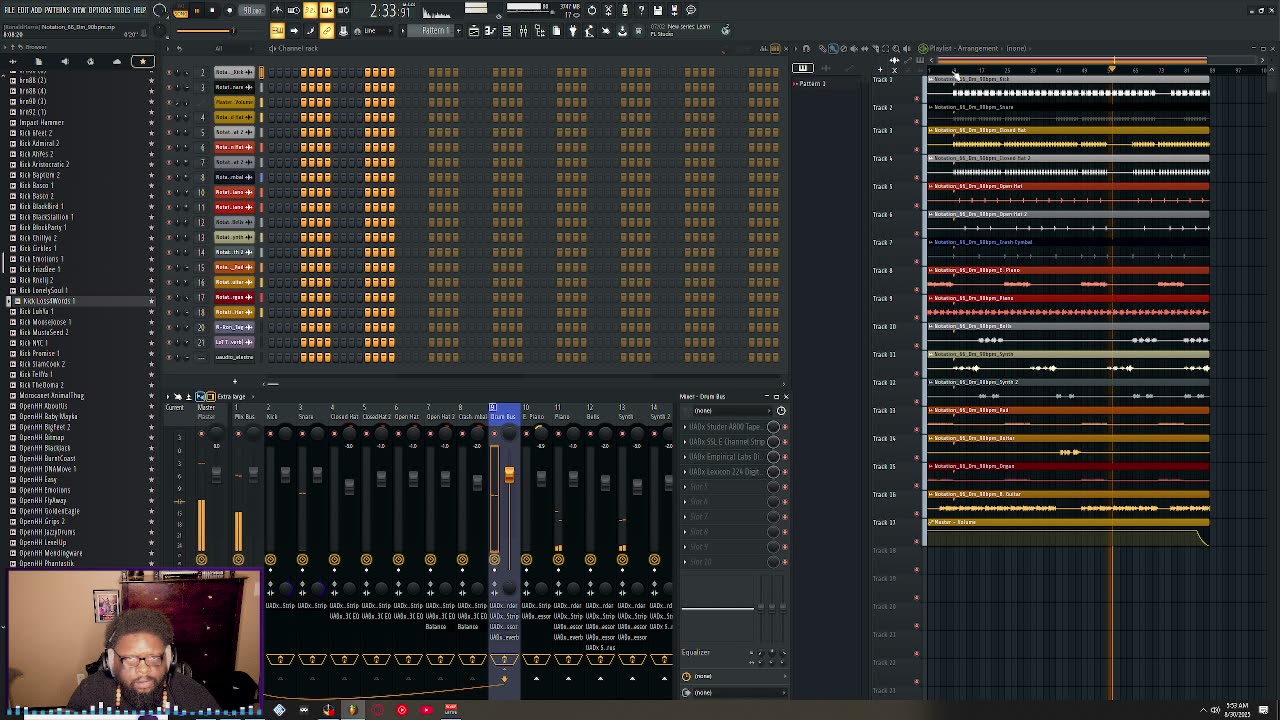Click the Drum Bus volume fader
The height and width of the screenshot is (720, 1280).
coord(509,474)
